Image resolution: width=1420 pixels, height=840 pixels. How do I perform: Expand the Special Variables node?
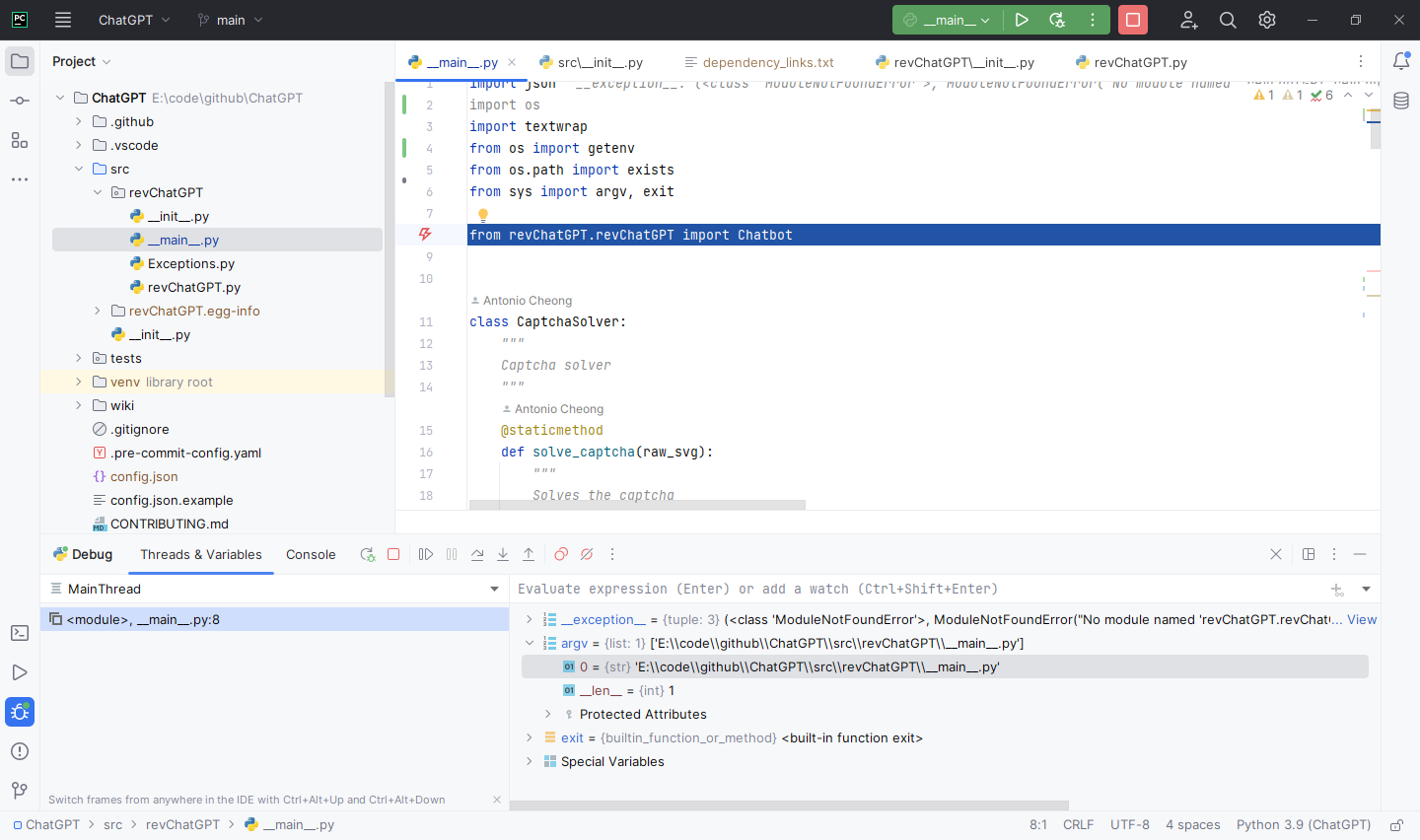pyautogui.click(x=531, y=761)
